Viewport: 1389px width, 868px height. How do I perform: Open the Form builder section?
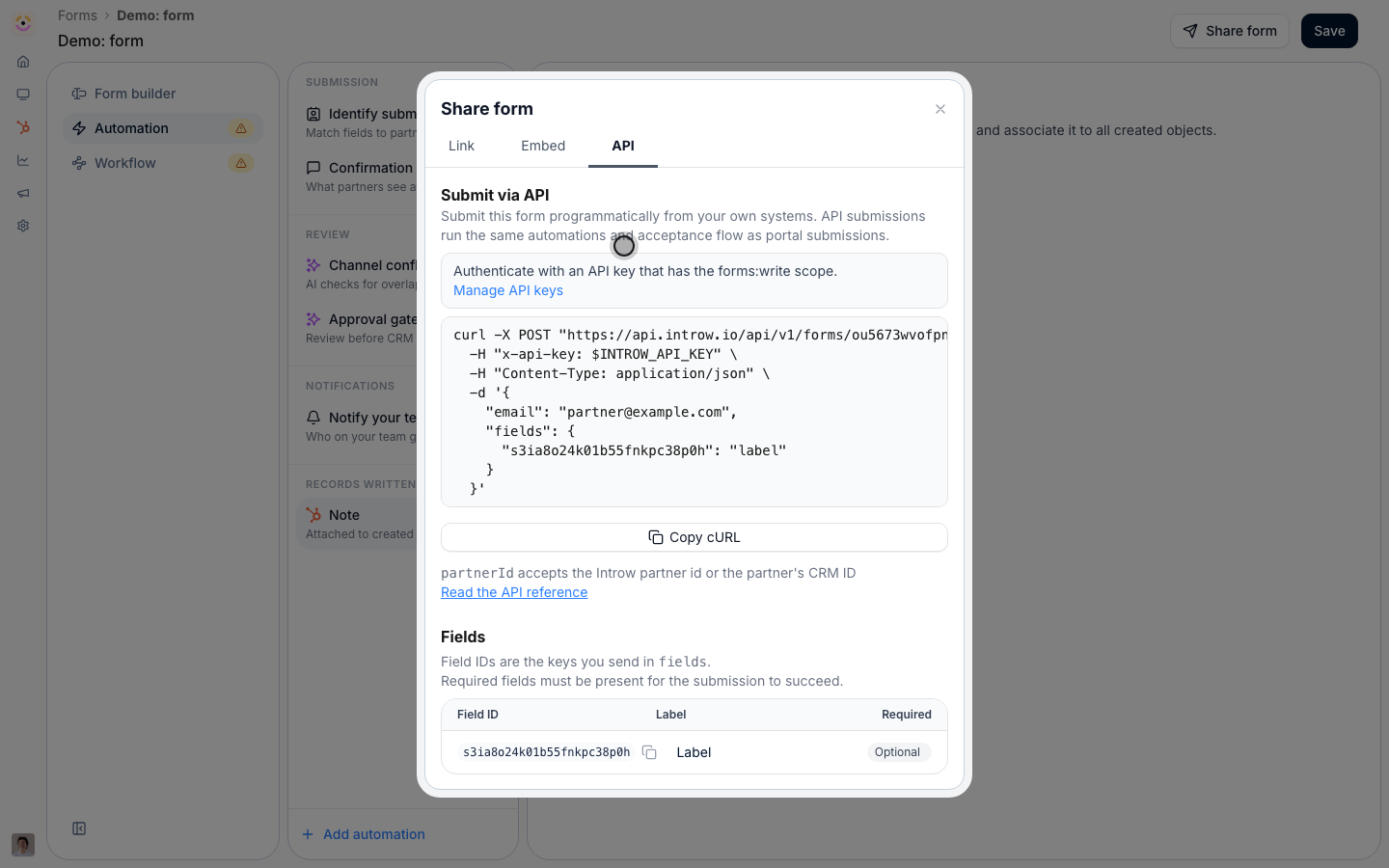[x=163, y=94]
